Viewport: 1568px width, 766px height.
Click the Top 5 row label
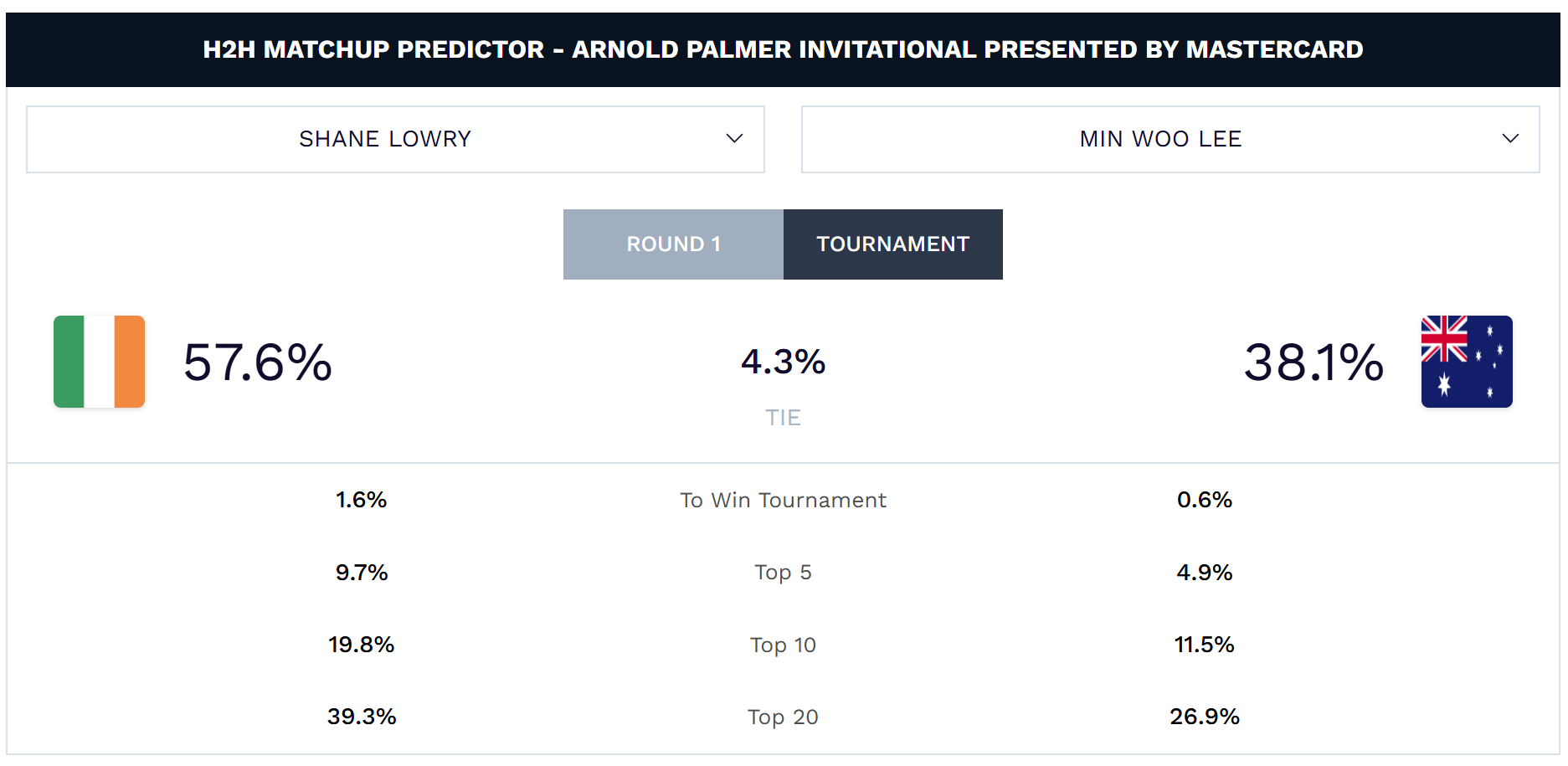tap(783, 573)
